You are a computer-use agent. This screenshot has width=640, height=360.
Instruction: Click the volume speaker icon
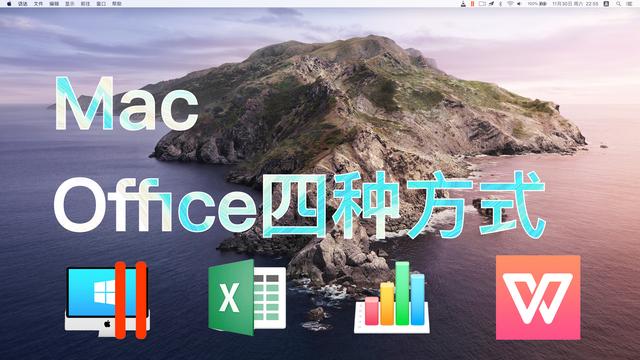point(519,4)
